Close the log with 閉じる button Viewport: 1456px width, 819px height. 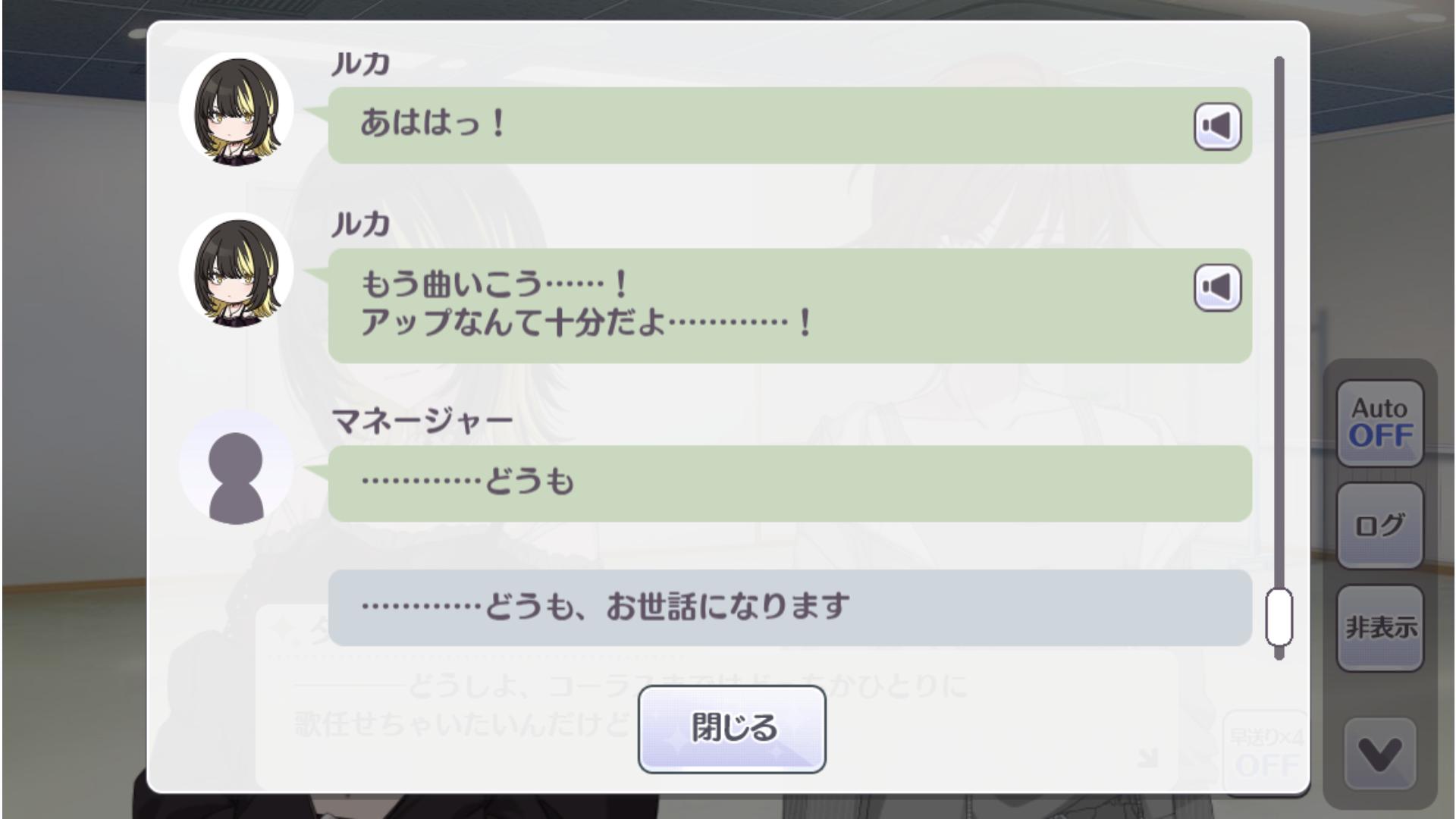pyautogui.click(x=732, y=729)
